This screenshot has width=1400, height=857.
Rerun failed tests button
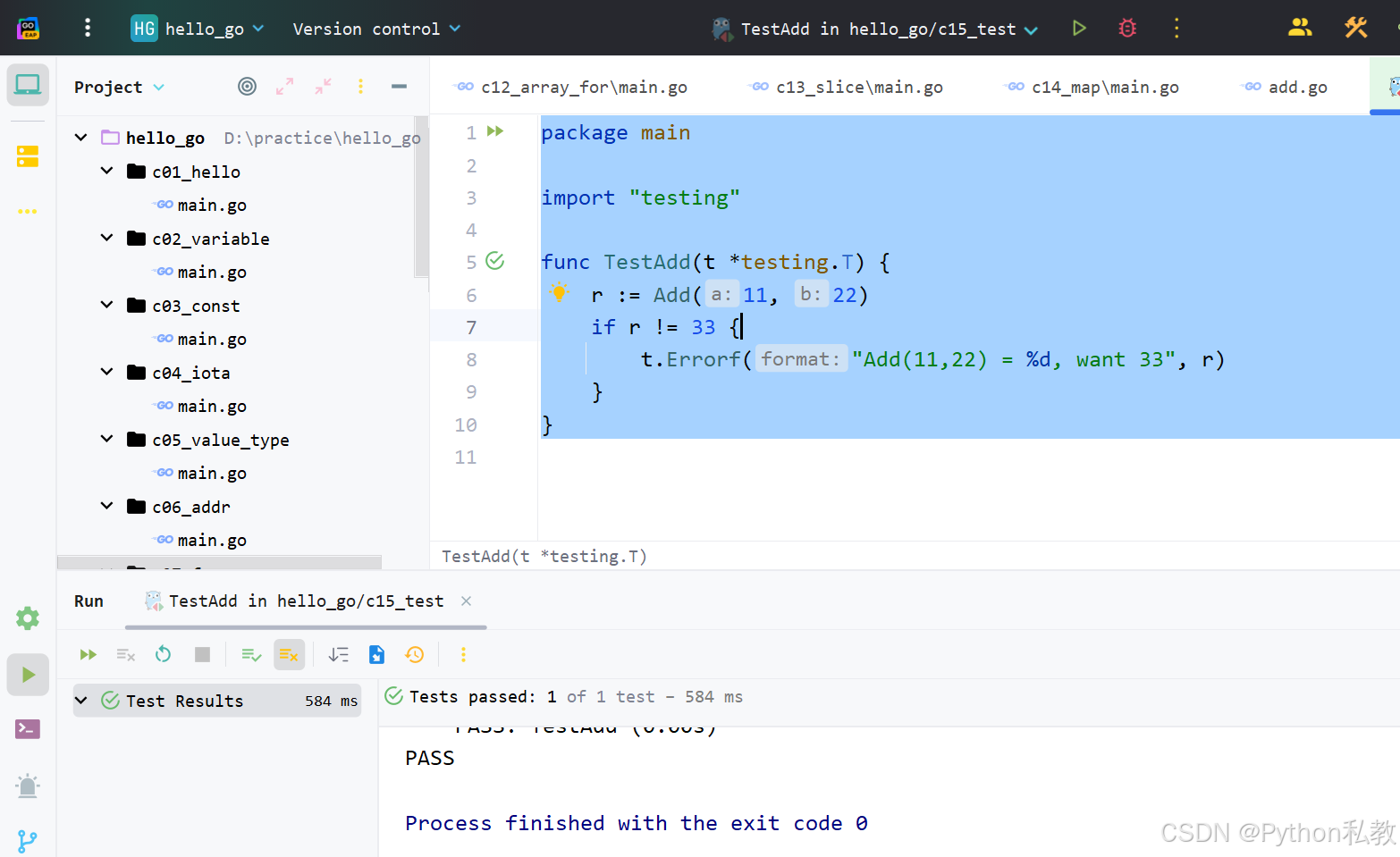[125, 655]
